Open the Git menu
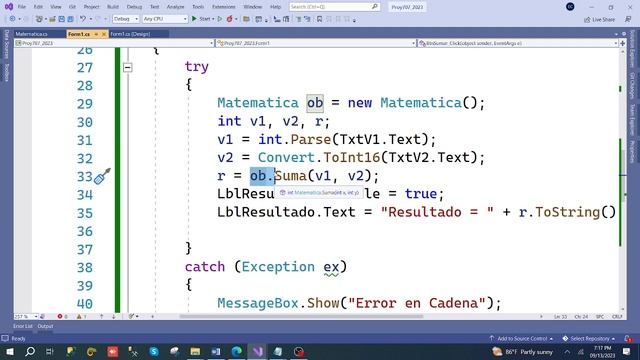The height and width of the screenshot is (360, 640). [x=72, y=7]
